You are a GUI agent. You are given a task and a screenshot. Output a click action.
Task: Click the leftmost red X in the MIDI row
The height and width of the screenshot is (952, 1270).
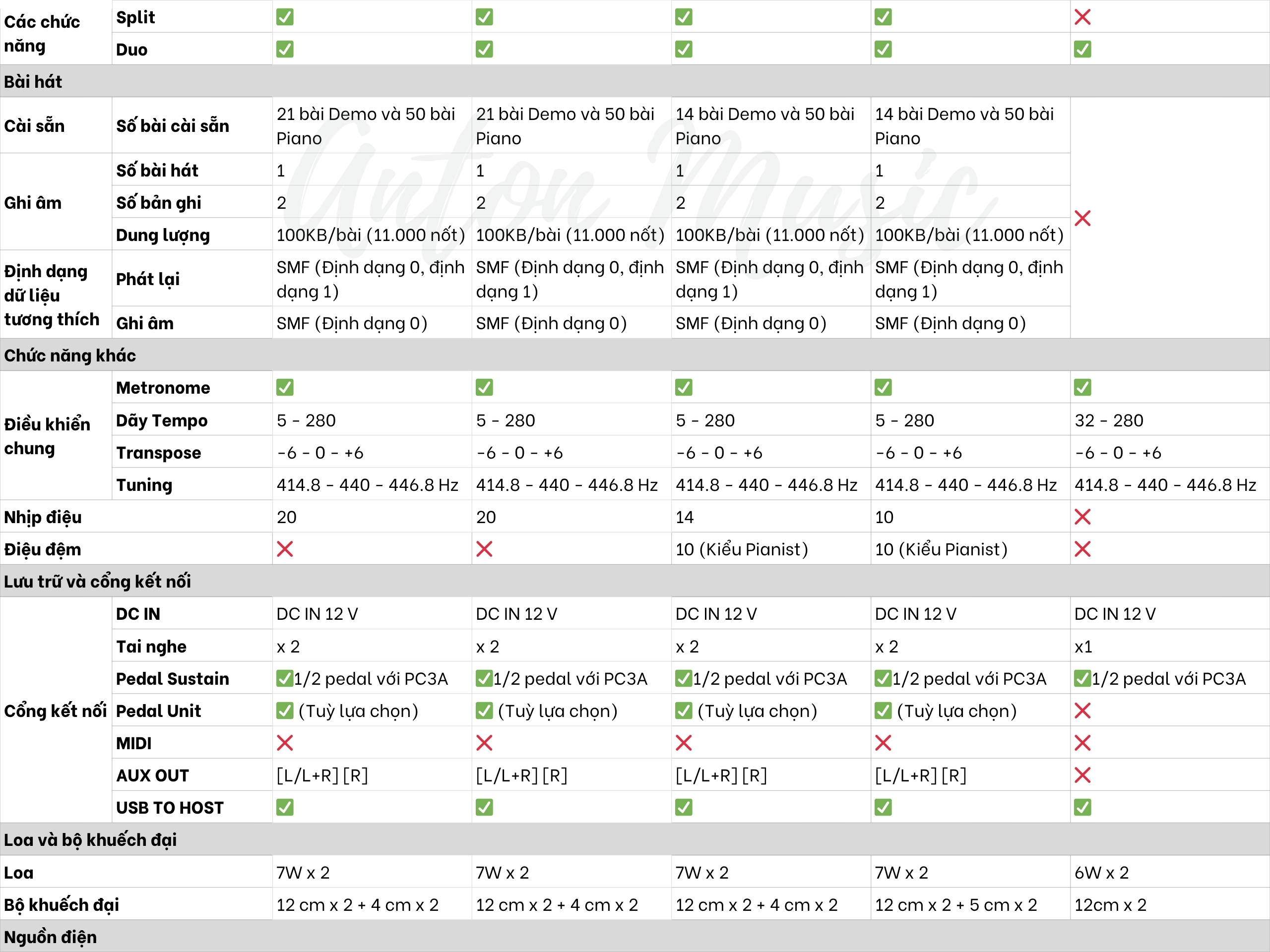point(285,743)
